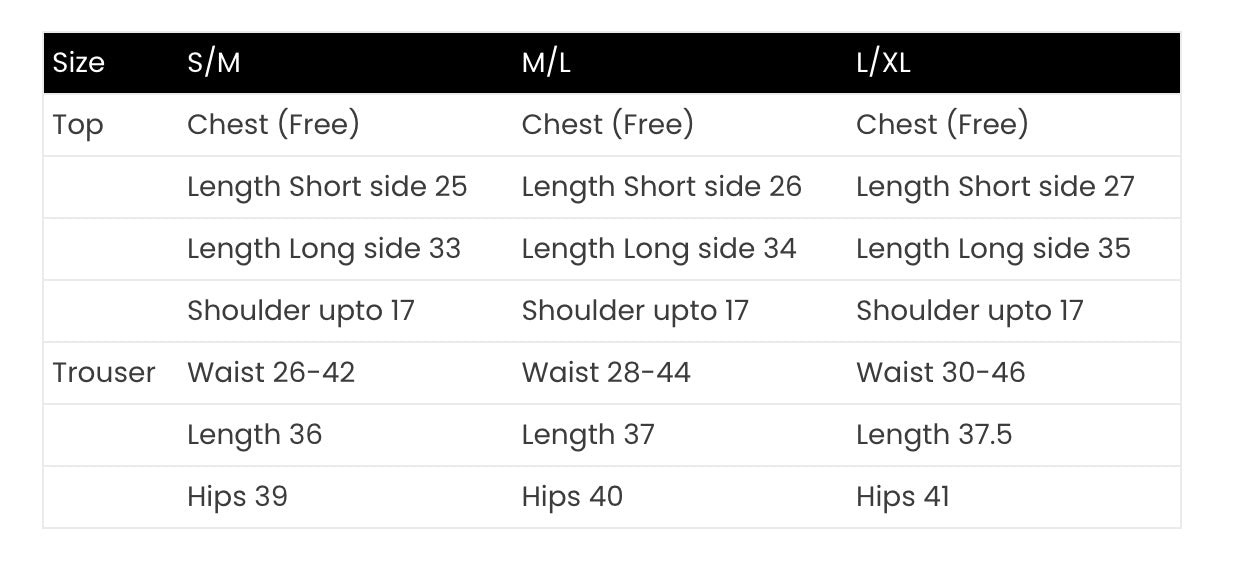1240x568 pixels.
Task: Click S/M Chest (Free) cell
Action: coord(273,125)
